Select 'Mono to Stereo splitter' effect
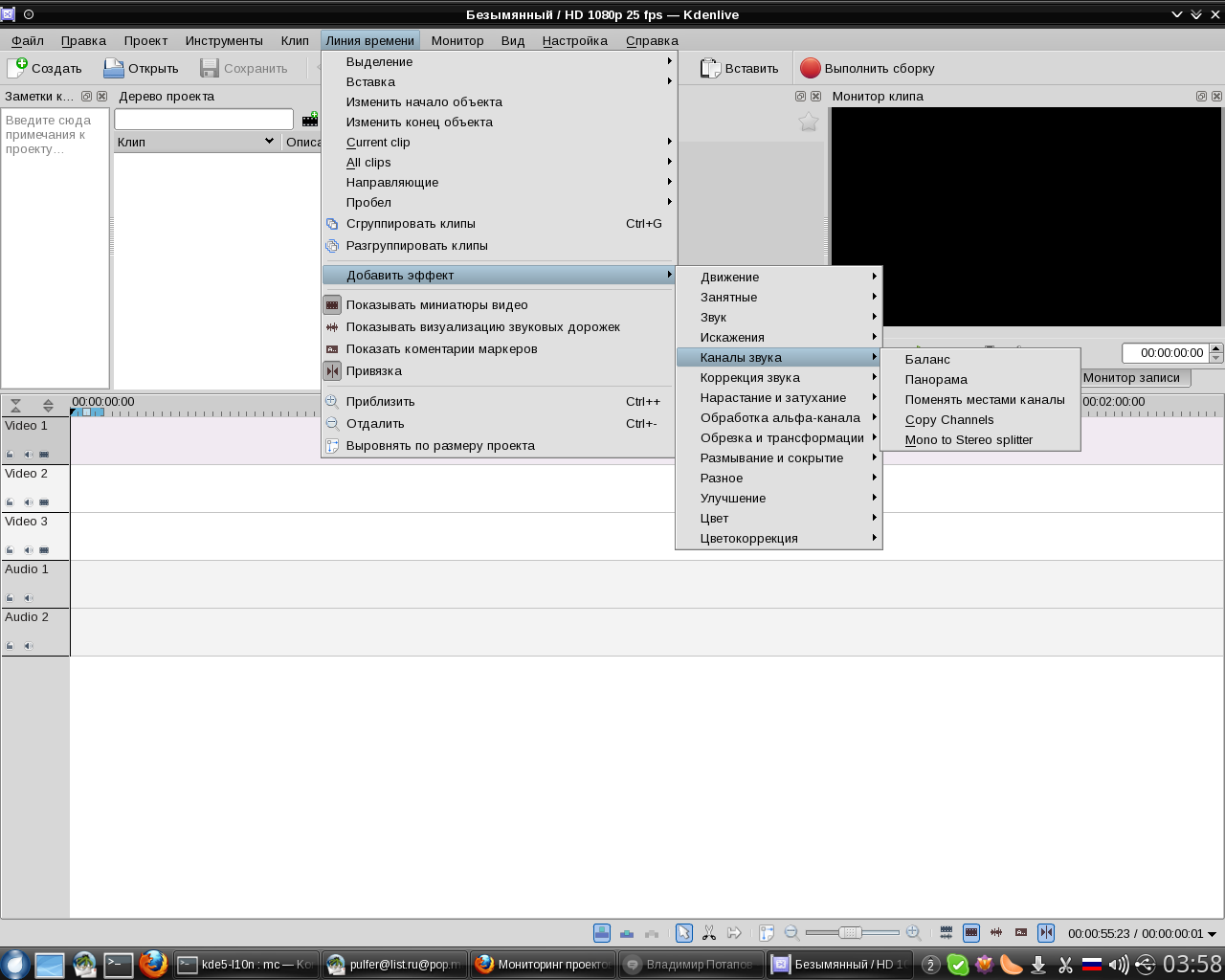The width and height of the screenshot is (1225, 980). coord(980,440)
